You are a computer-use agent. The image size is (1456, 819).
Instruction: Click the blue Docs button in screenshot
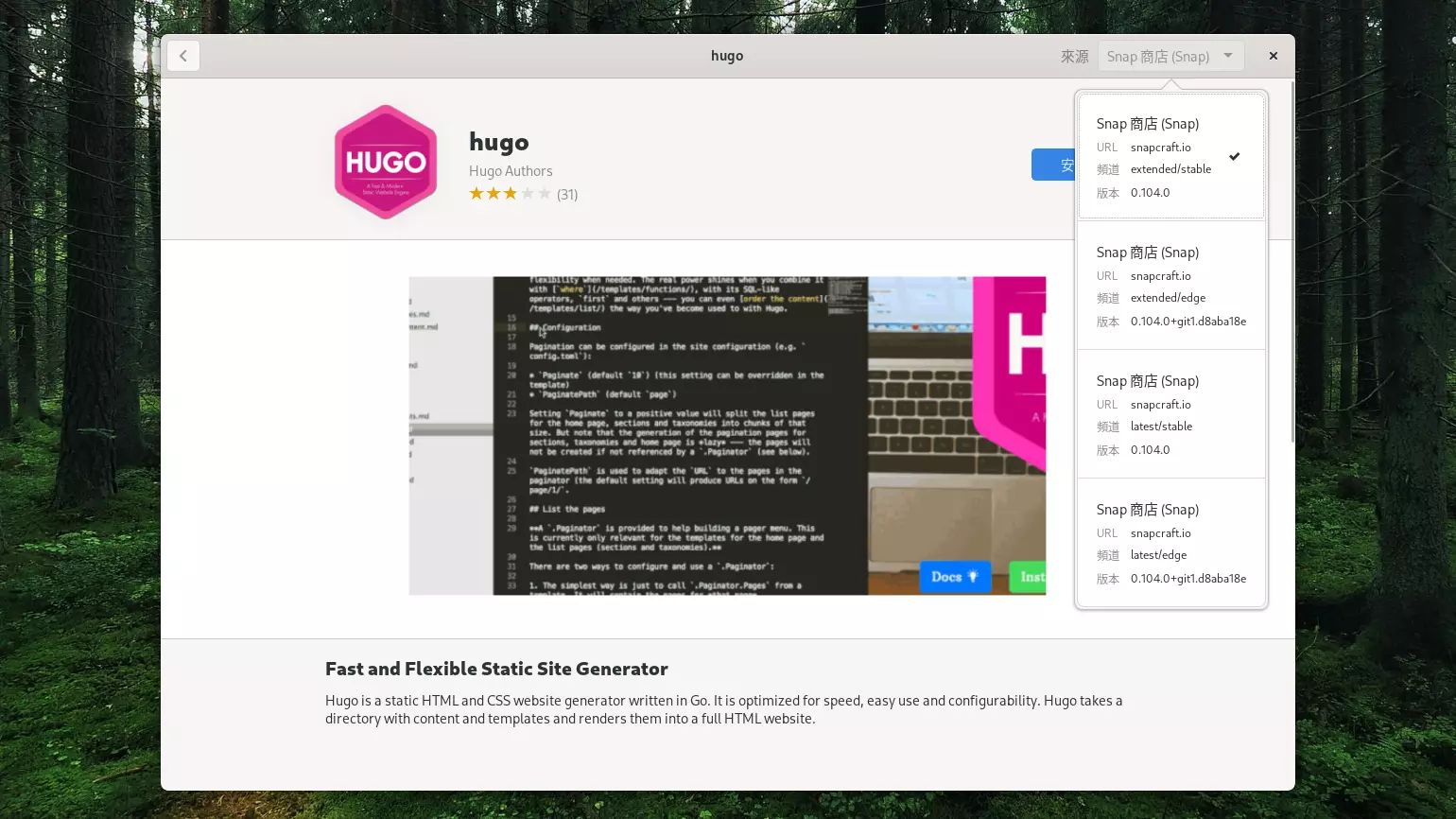(x=954, y=577)
